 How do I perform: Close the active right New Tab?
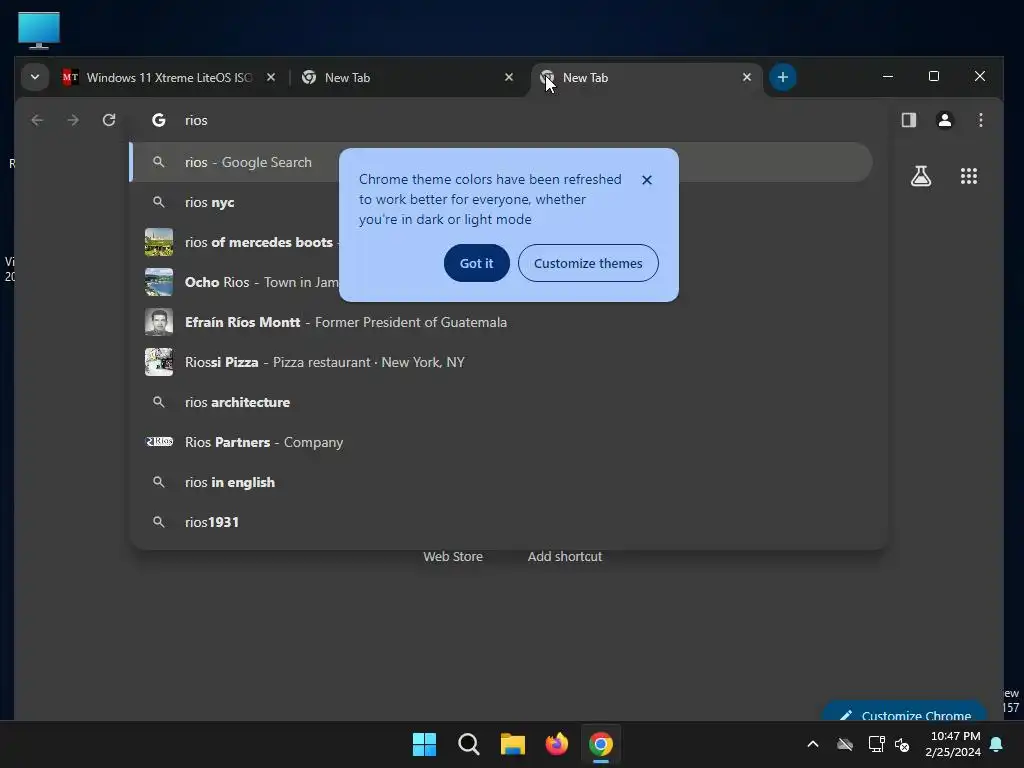click(746, 77)
